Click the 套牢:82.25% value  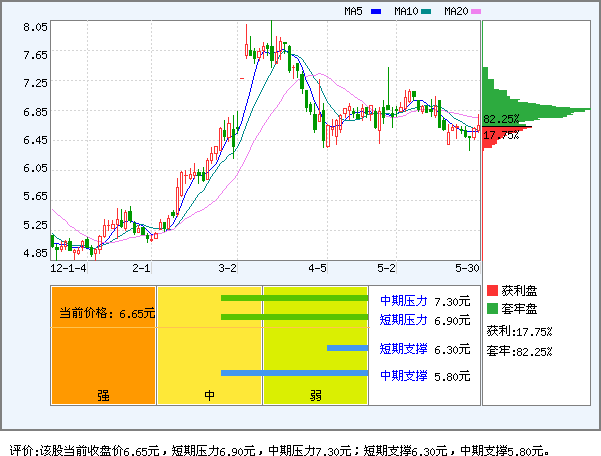(519, 351)
